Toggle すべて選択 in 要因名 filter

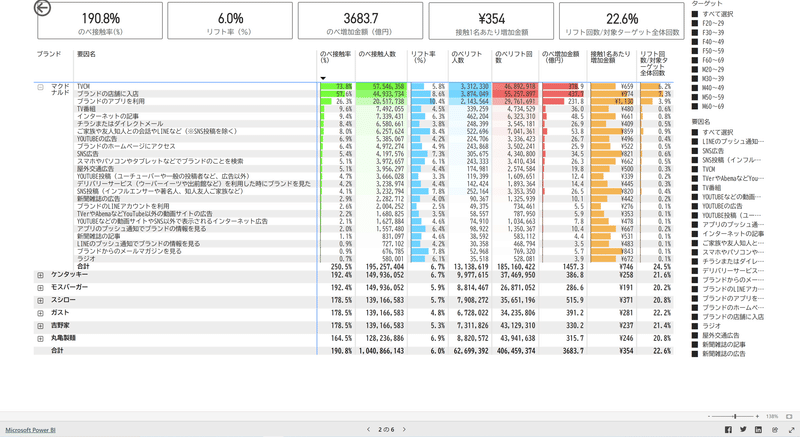pos(695,132)
